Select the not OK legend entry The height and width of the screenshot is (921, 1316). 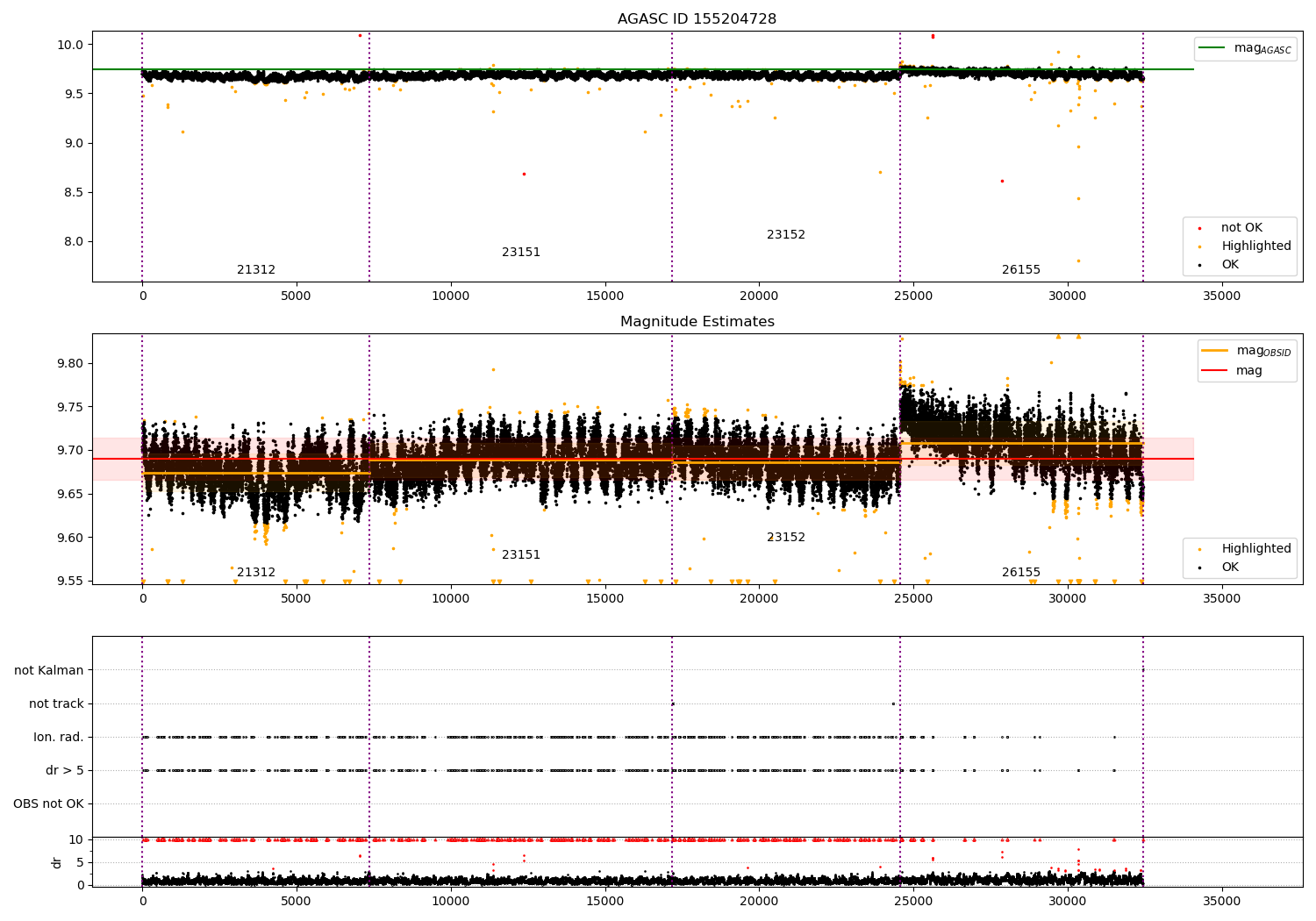tap(1231, 228)
